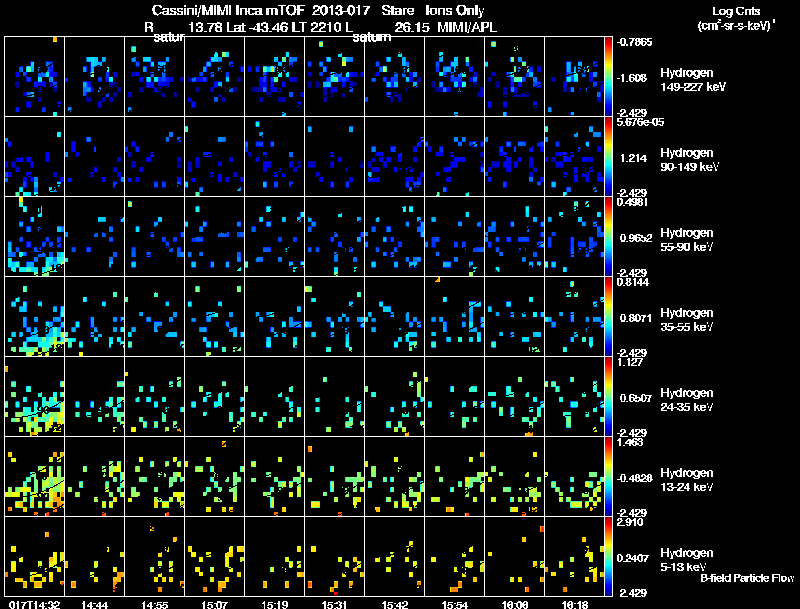800x609 pixels.
Task: Click the Hydrogen 90-149 keV row label
Action: (689, 160)
